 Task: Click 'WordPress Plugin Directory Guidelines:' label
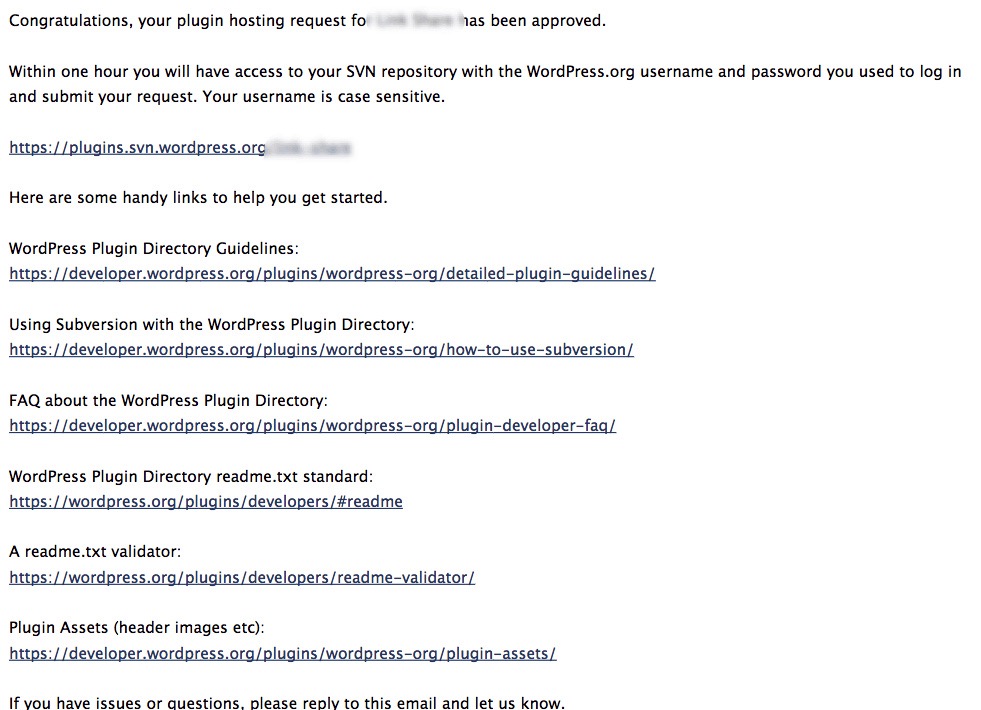click(x=153, y=249)
